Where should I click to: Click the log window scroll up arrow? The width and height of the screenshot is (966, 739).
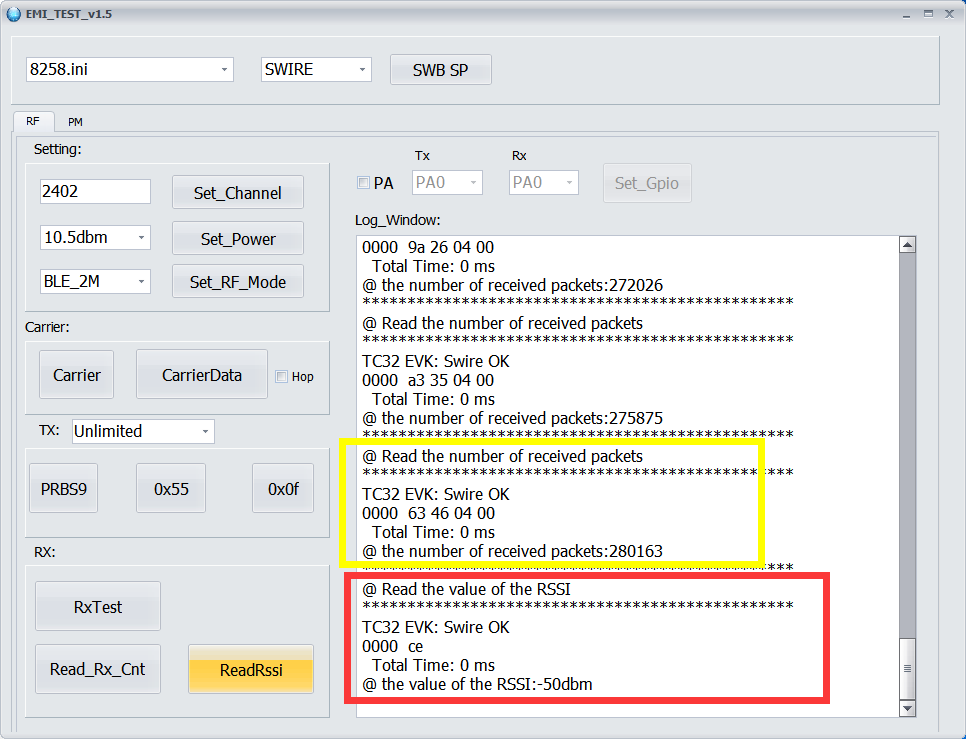[x=907, y=244]
